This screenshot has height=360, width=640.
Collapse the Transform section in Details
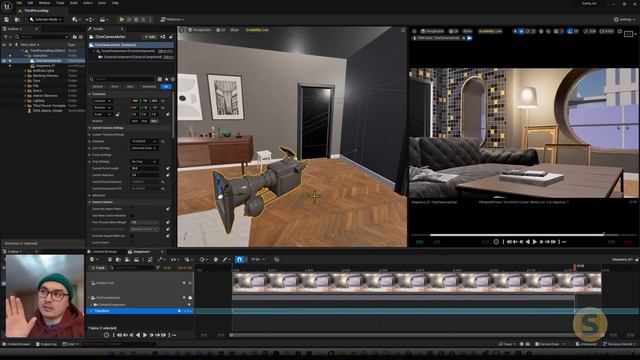[x=90, y=94]
